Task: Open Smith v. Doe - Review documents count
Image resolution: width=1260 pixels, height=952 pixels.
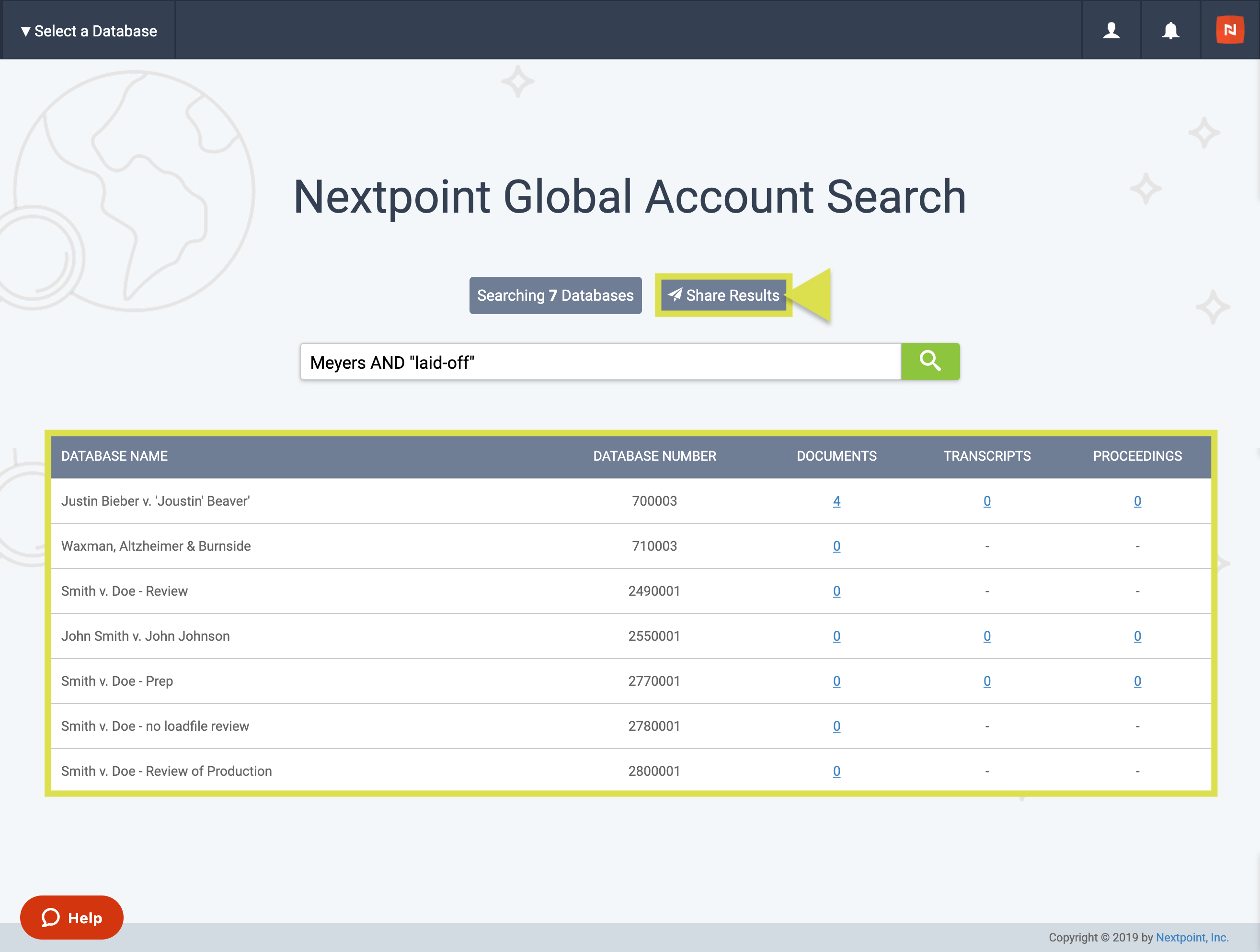Action: pos(836,591)
